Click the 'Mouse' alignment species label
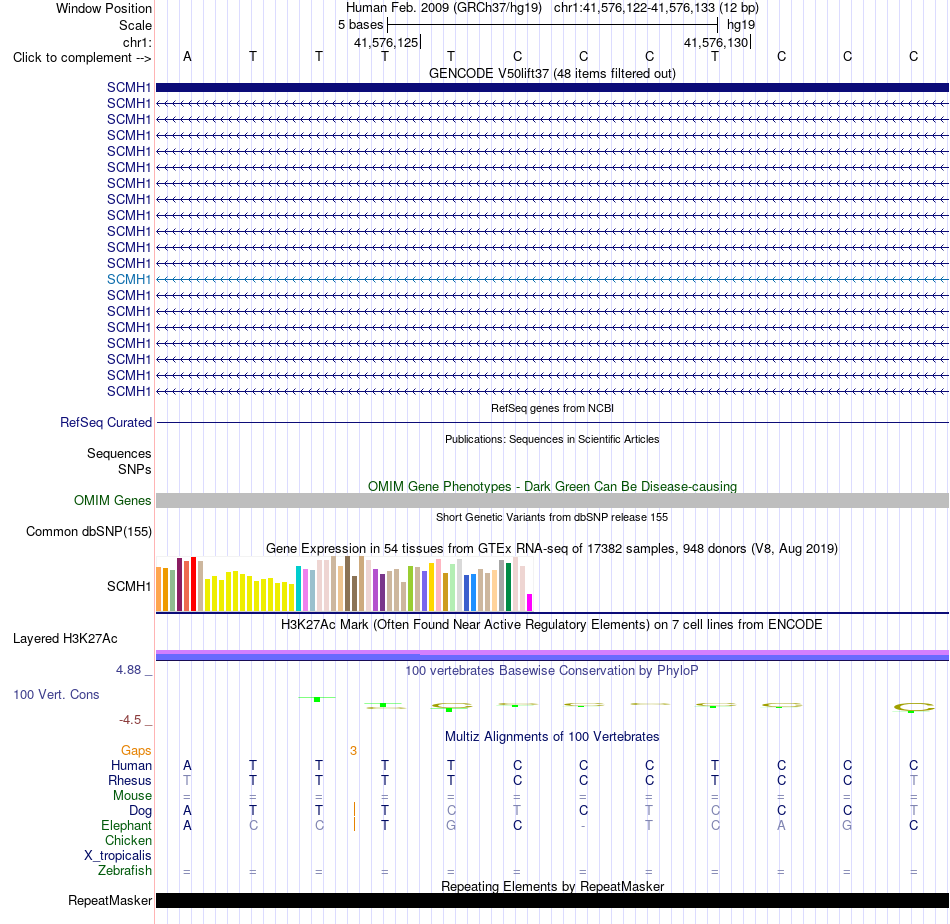 [x=132, y=796]
